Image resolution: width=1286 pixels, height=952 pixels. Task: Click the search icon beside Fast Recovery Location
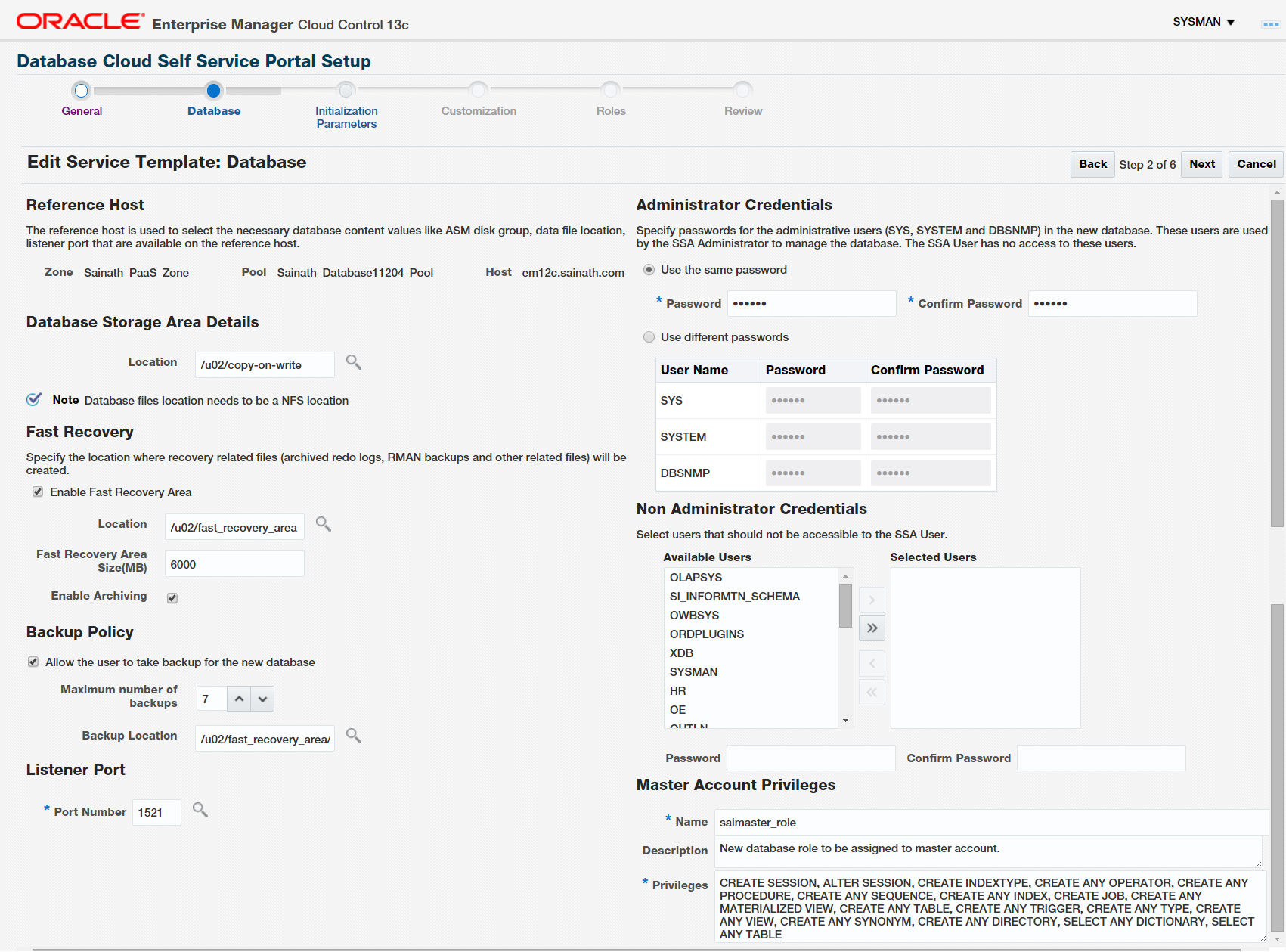324,524
